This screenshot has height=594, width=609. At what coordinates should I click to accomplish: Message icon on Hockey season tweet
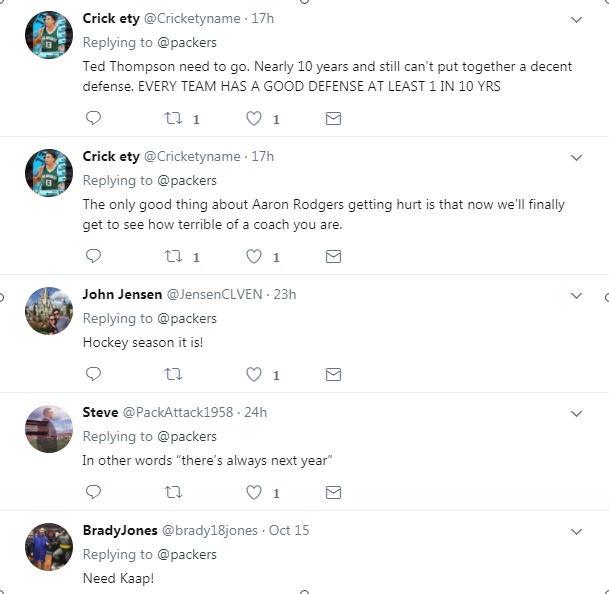[x=334, y=374]
